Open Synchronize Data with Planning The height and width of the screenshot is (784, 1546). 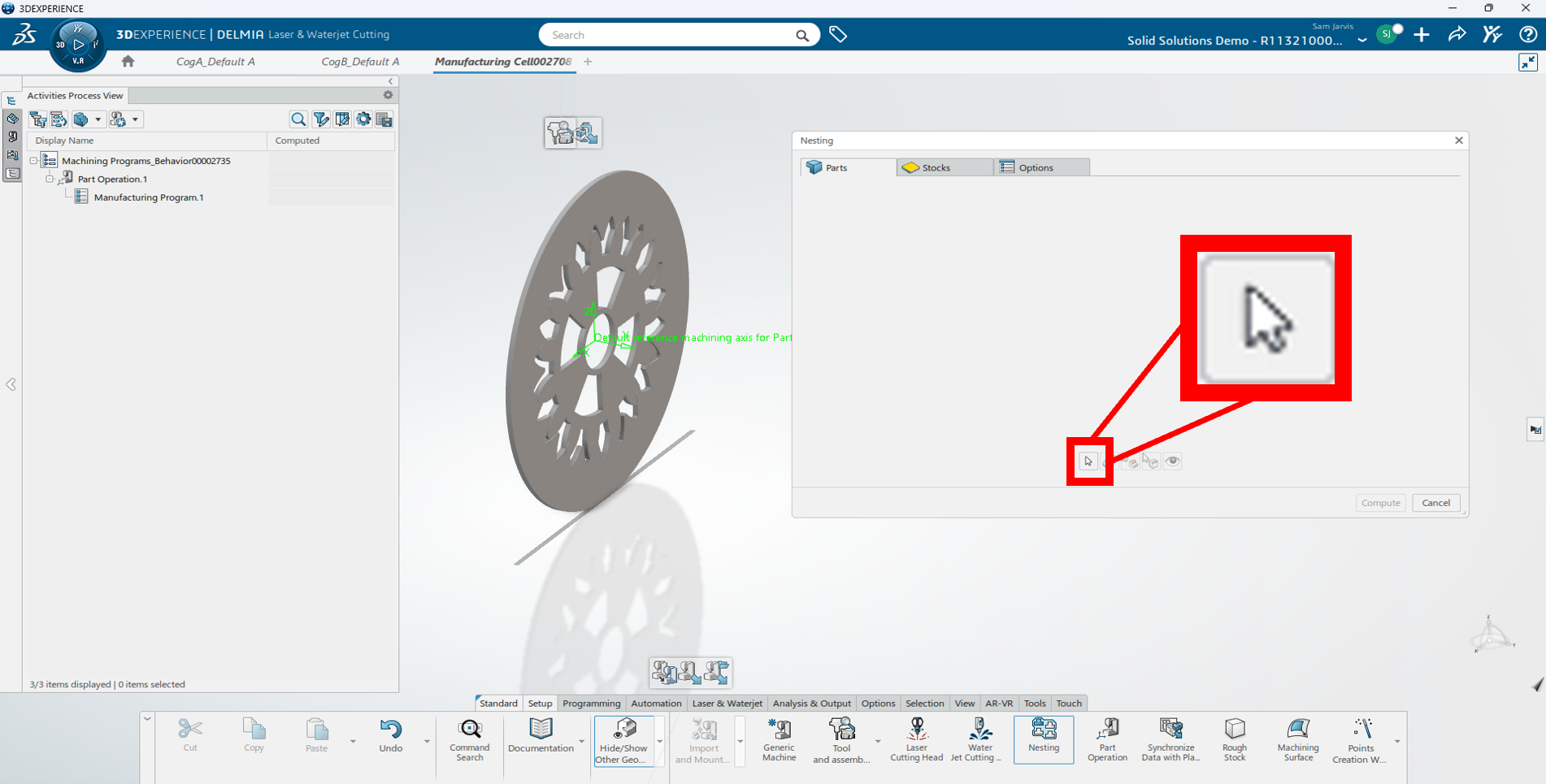pos(1170,739)
